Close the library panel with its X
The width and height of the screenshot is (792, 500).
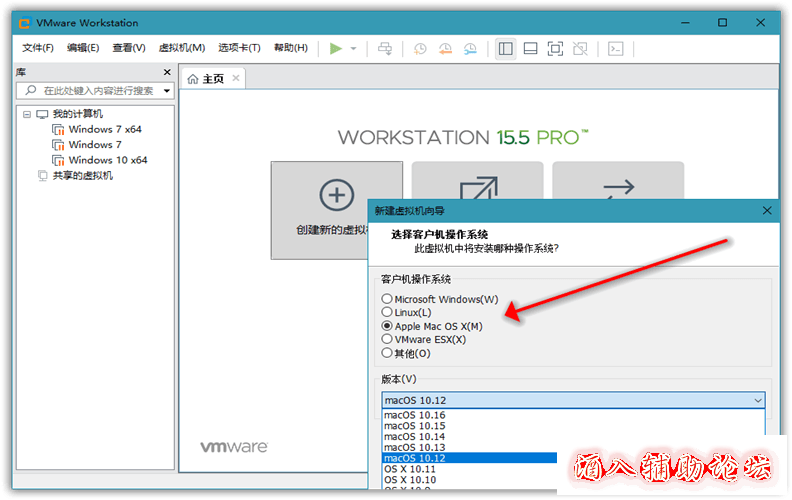[167, 72]
